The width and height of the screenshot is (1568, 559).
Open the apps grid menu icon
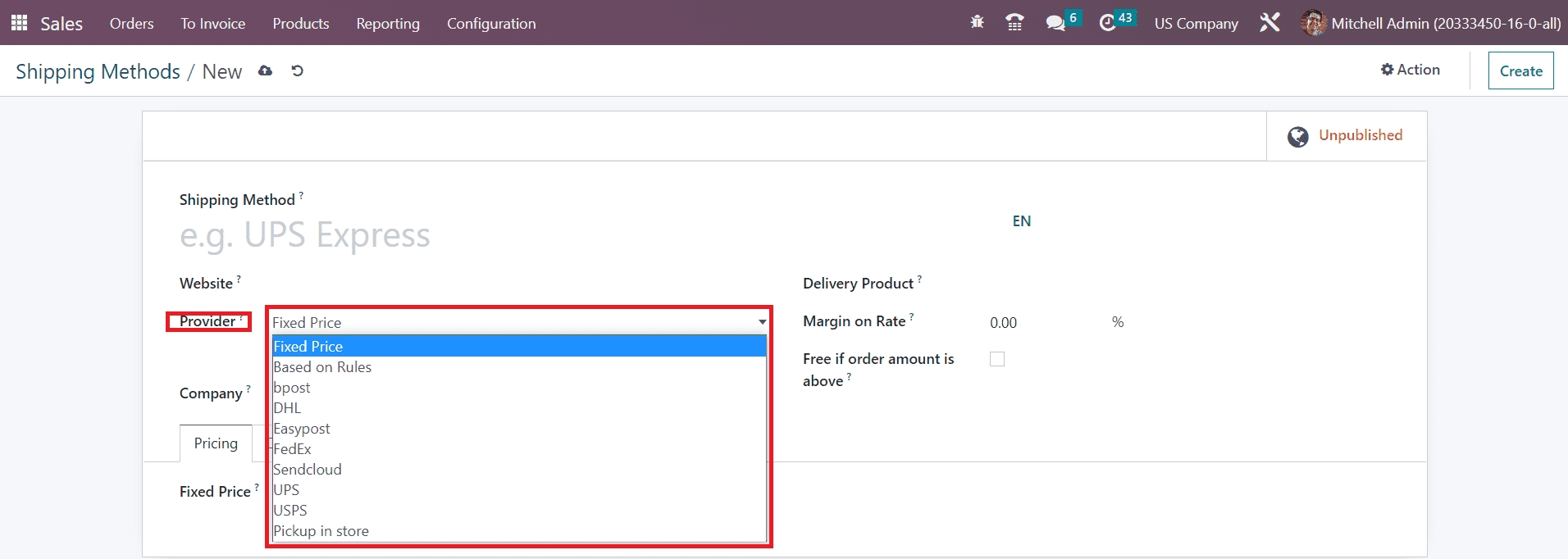pos(19,23)
